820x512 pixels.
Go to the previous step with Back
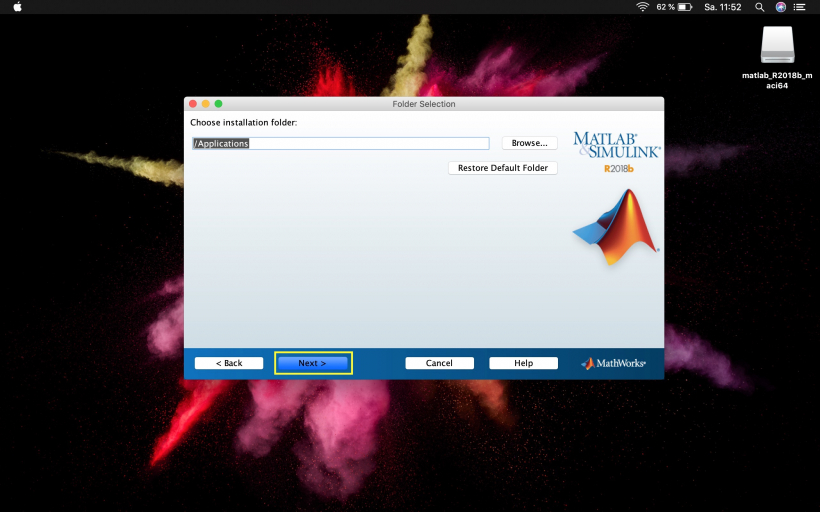pos(229,363)
